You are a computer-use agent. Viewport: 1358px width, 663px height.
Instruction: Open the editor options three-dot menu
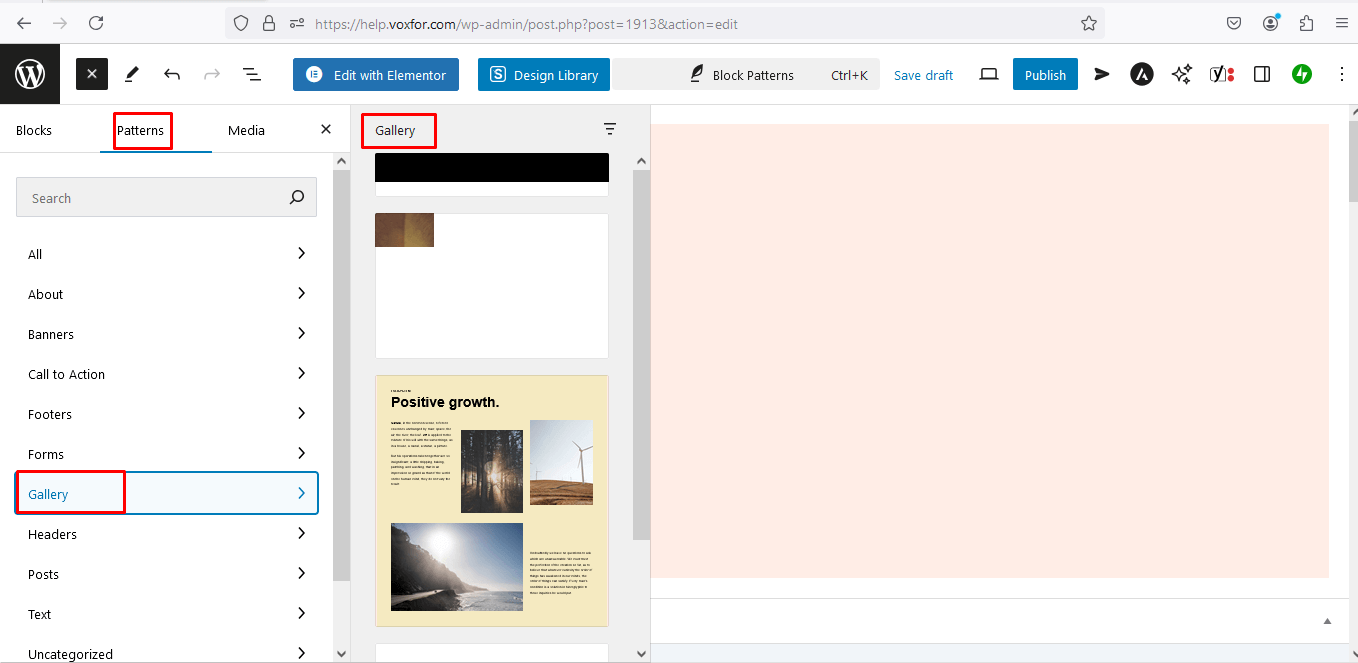coord(1343,74)
